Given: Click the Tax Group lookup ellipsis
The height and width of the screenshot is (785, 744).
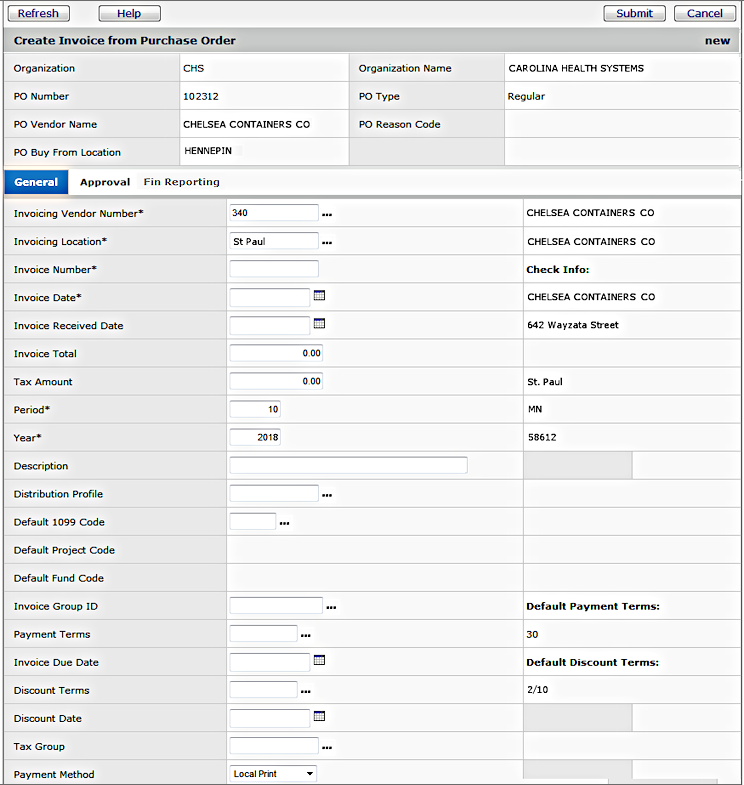Looking at the screenshot, I should pos(326,747).
